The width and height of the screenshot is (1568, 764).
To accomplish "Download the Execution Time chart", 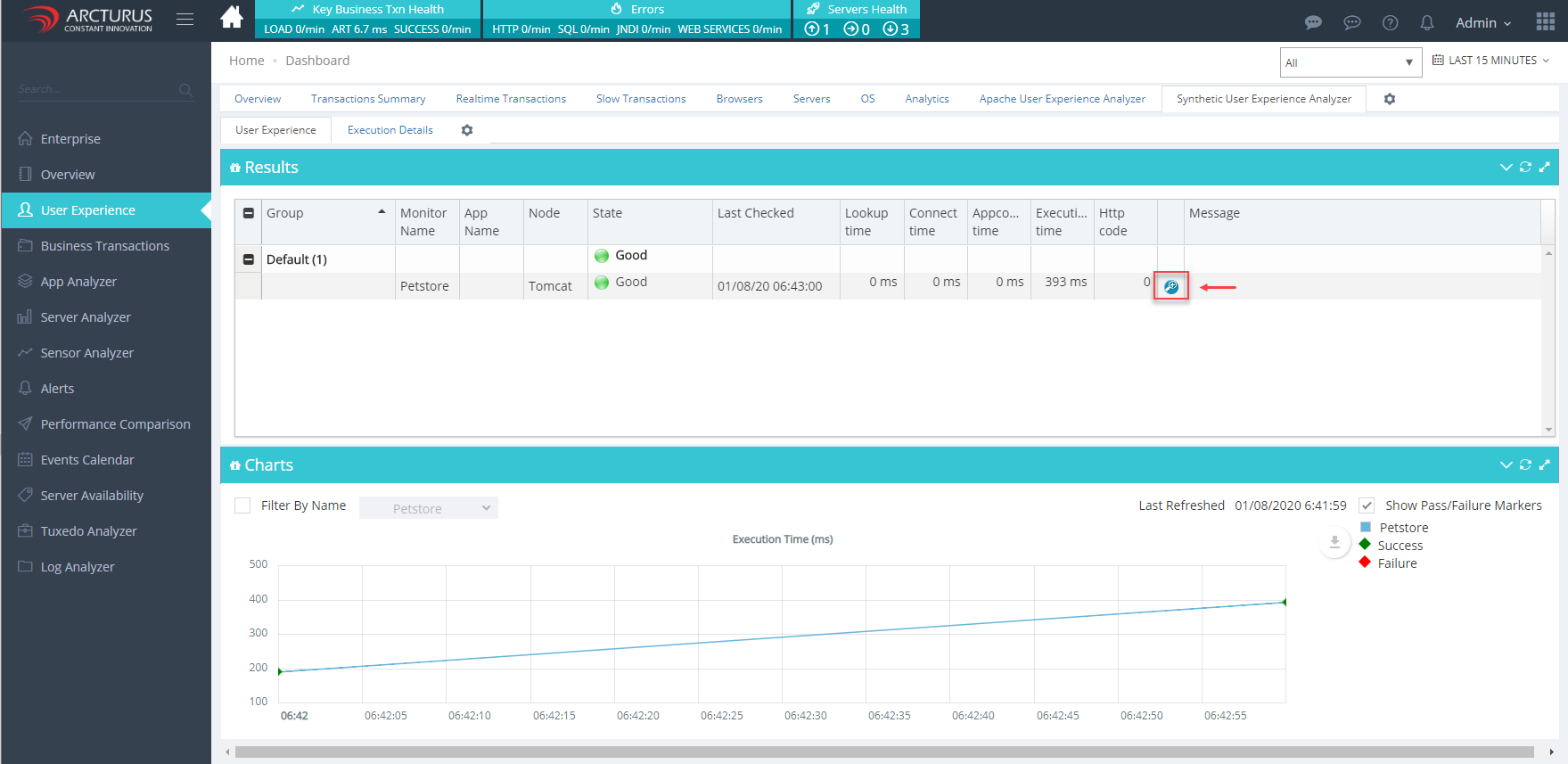I will click(x=1334, y=542).
